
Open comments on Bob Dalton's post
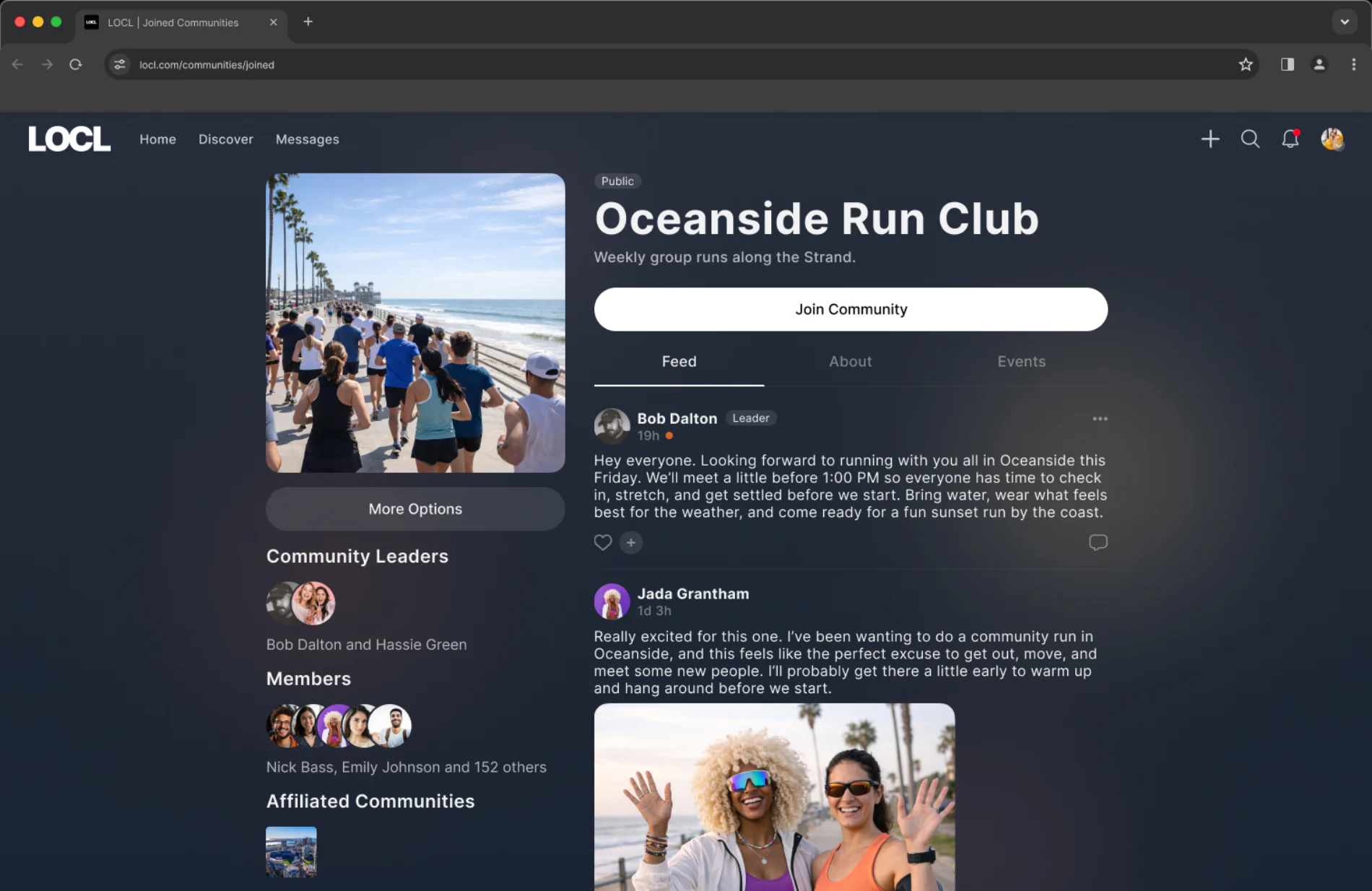[1098, 542]
